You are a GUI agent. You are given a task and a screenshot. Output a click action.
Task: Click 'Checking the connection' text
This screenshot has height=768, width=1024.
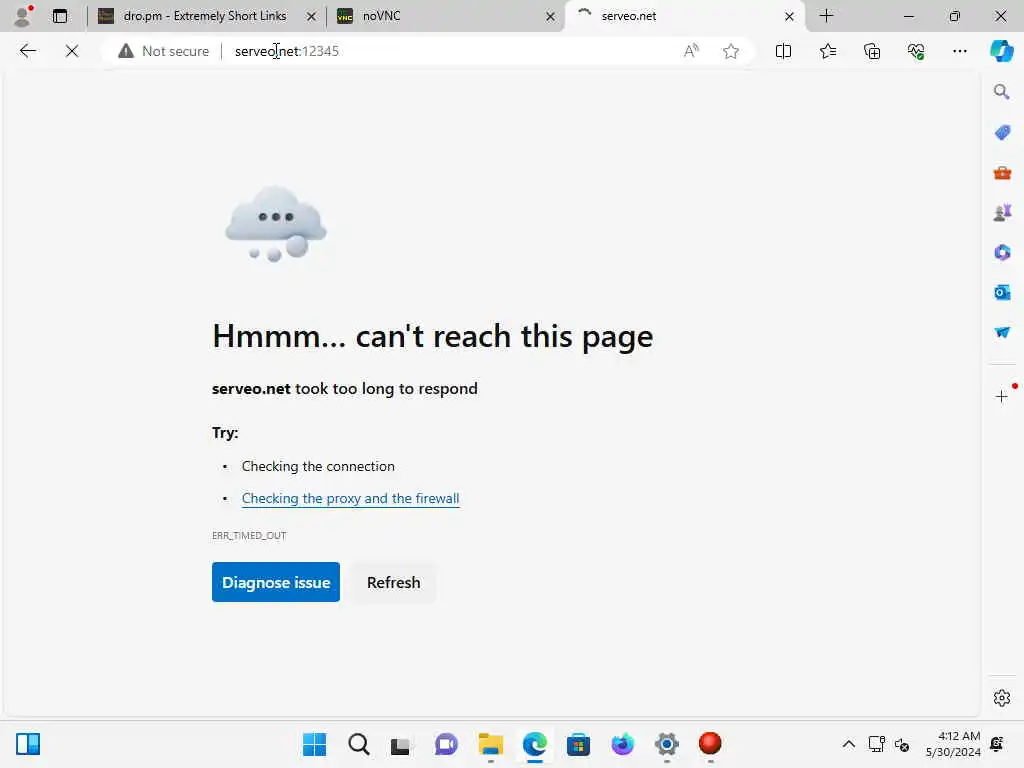pos(318,466)
